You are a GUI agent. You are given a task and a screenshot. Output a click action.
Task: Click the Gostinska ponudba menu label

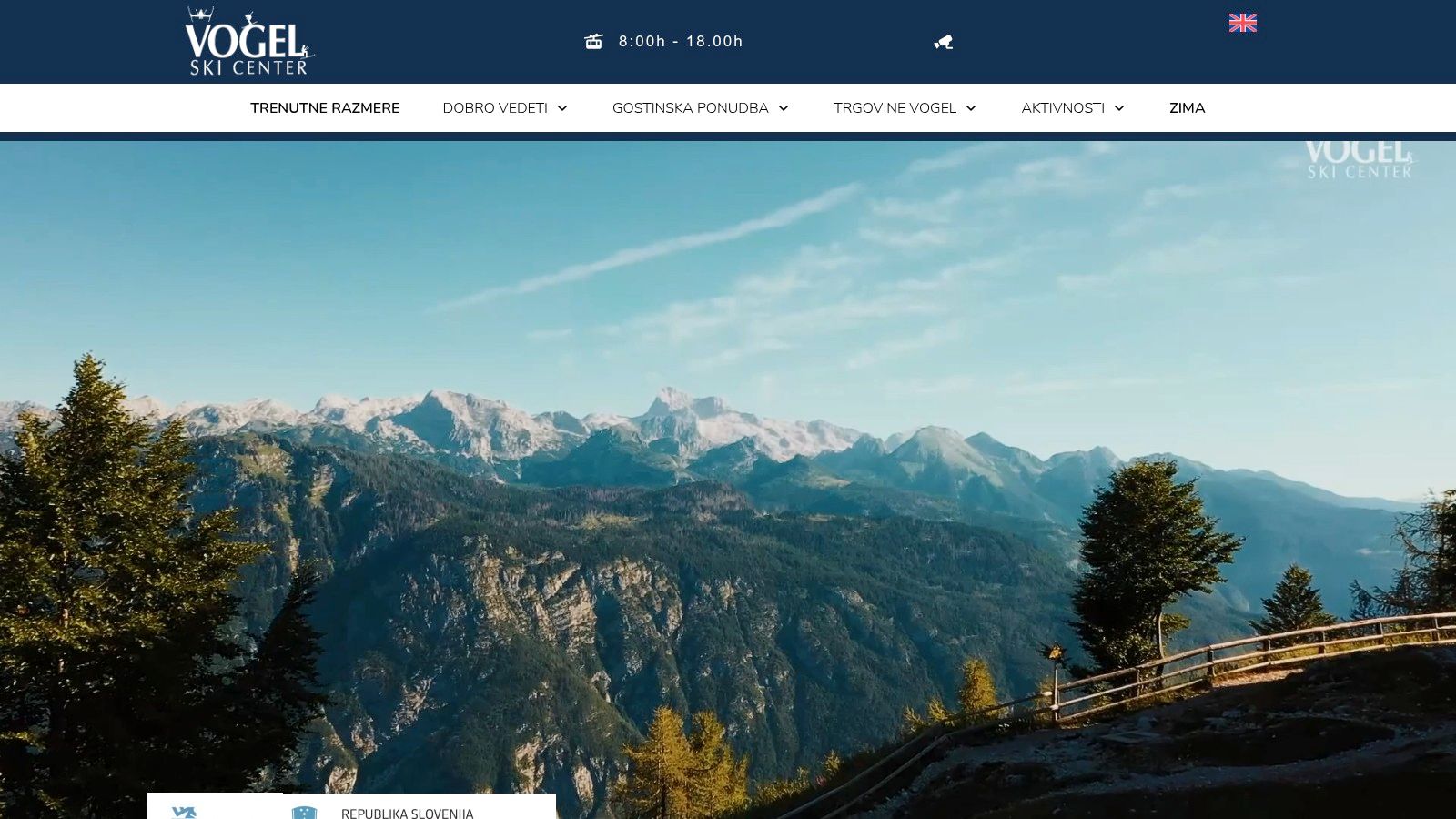tap(690, 108)
